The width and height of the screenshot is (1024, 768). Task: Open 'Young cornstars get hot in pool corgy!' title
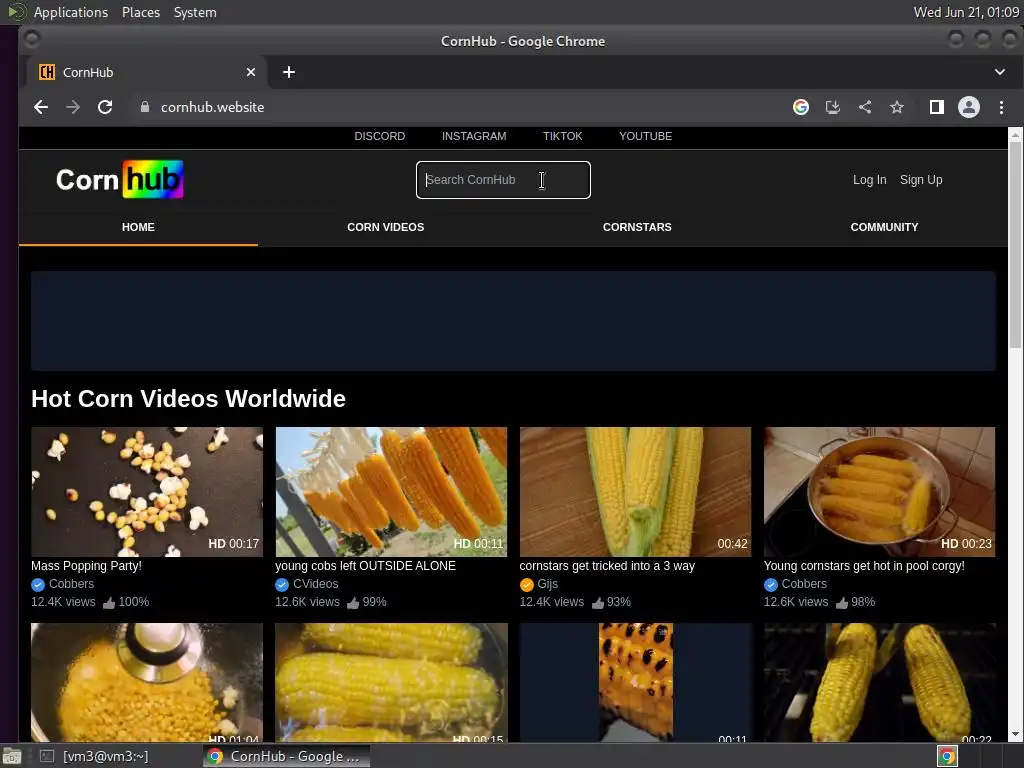(863, 566)
